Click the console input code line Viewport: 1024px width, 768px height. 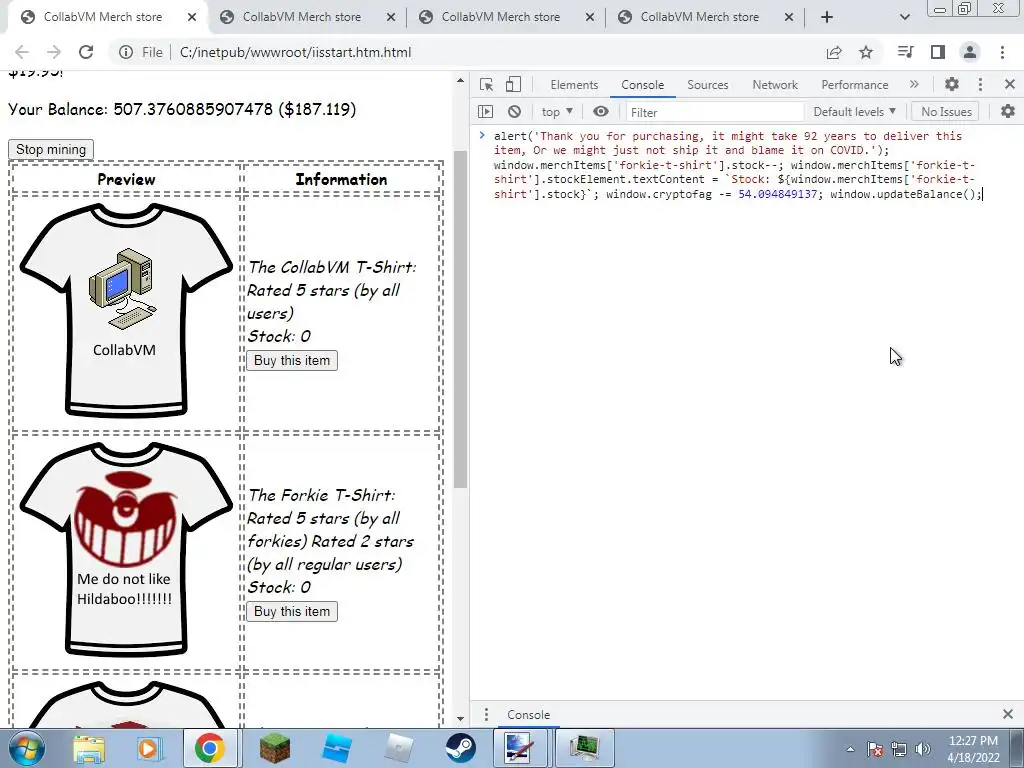[737, 165]
